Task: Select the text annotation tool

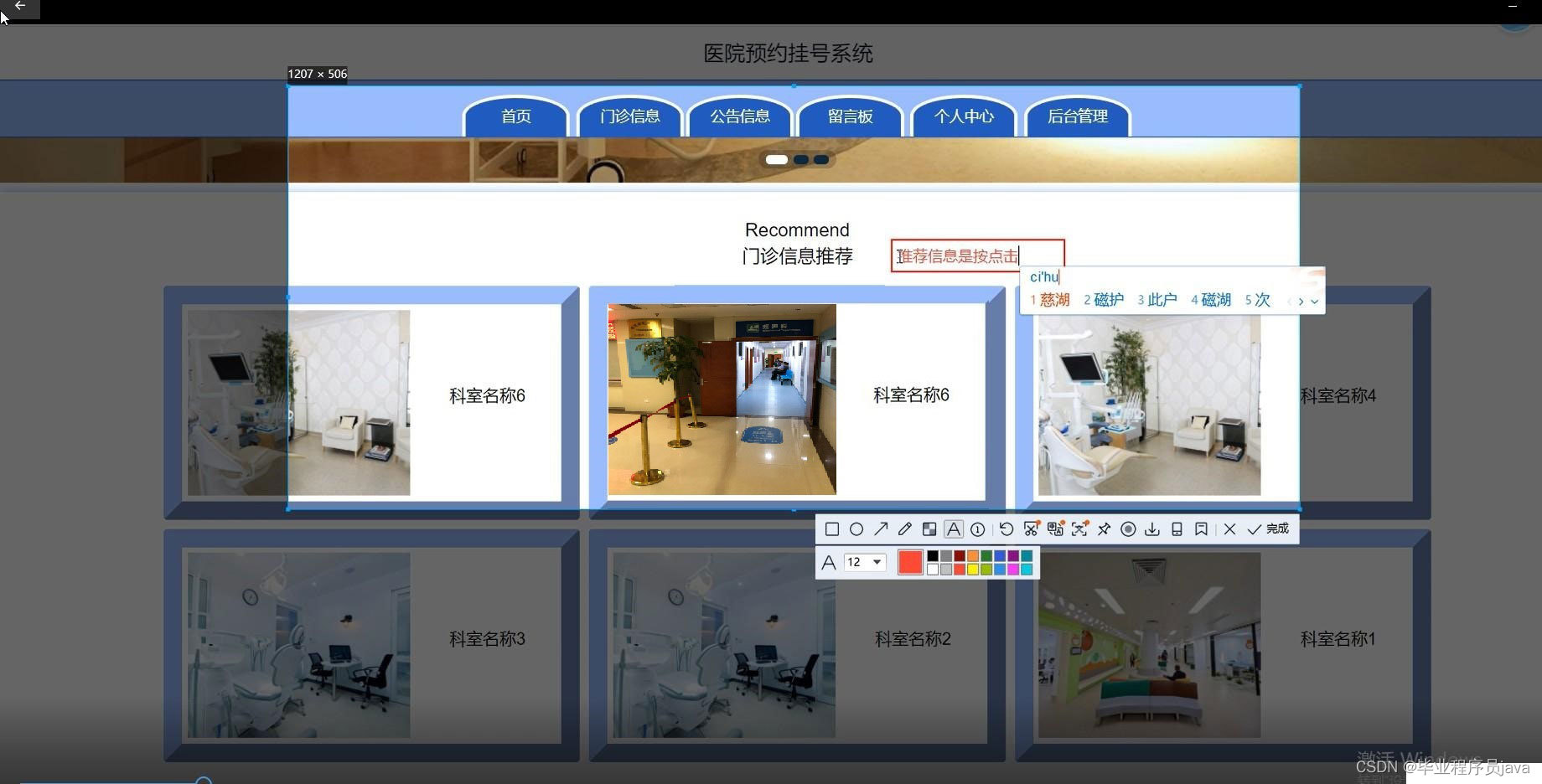Action: pyautogui.click(x=953, y=529)
